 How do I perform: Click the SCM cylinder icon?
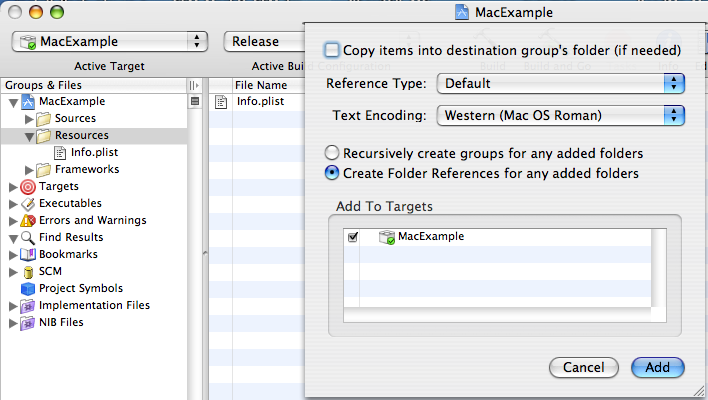click(x=28, y=272)
